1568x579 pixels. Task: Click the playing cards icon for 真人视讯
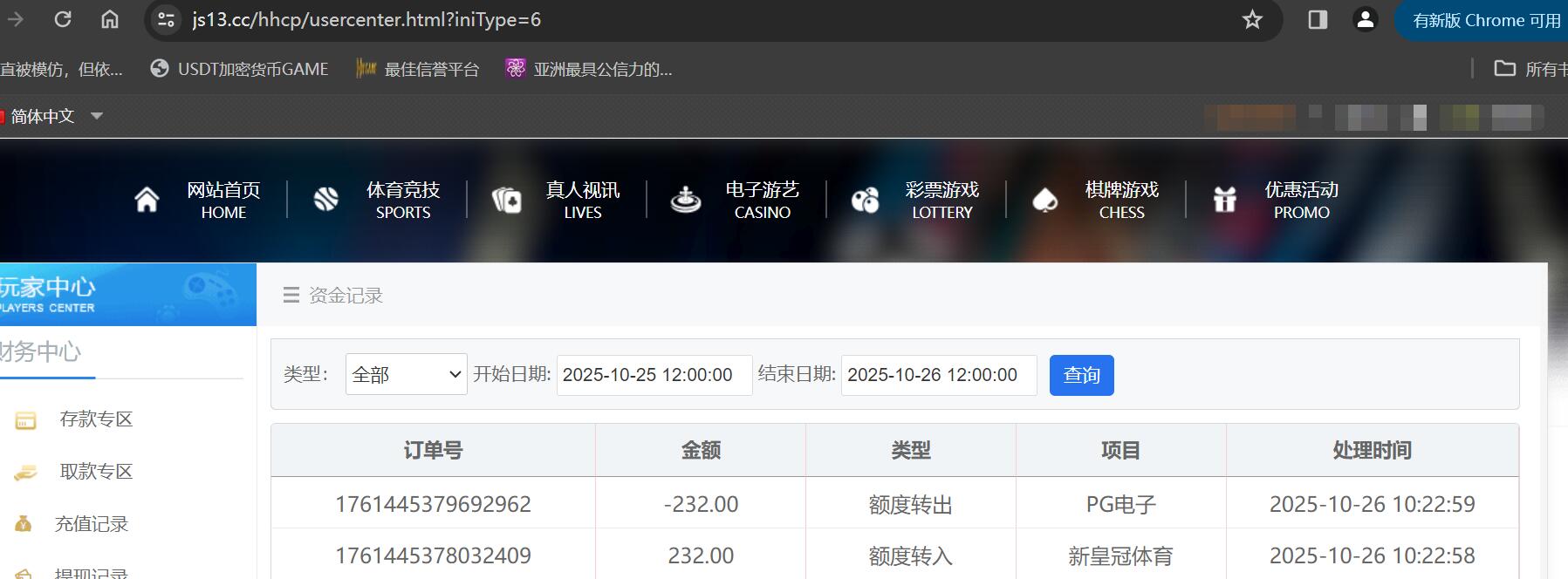(x=506, y=200)
